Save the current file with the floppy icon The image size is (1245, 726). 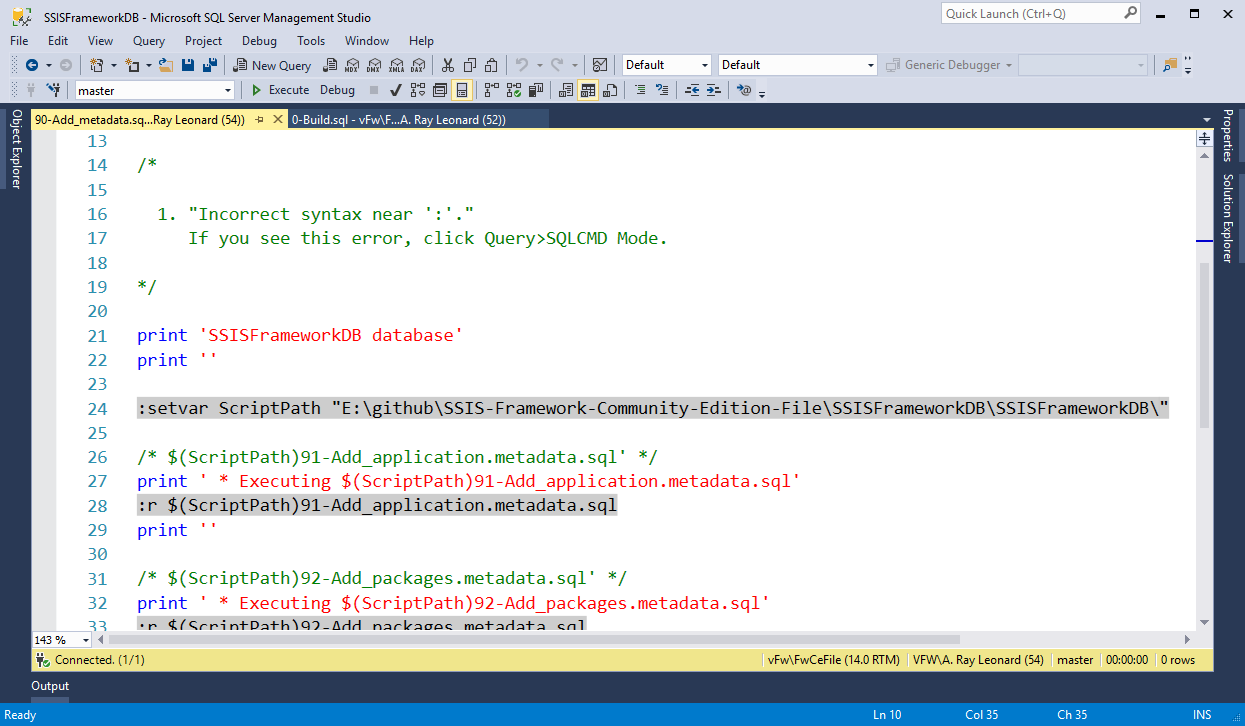point(188,65)
